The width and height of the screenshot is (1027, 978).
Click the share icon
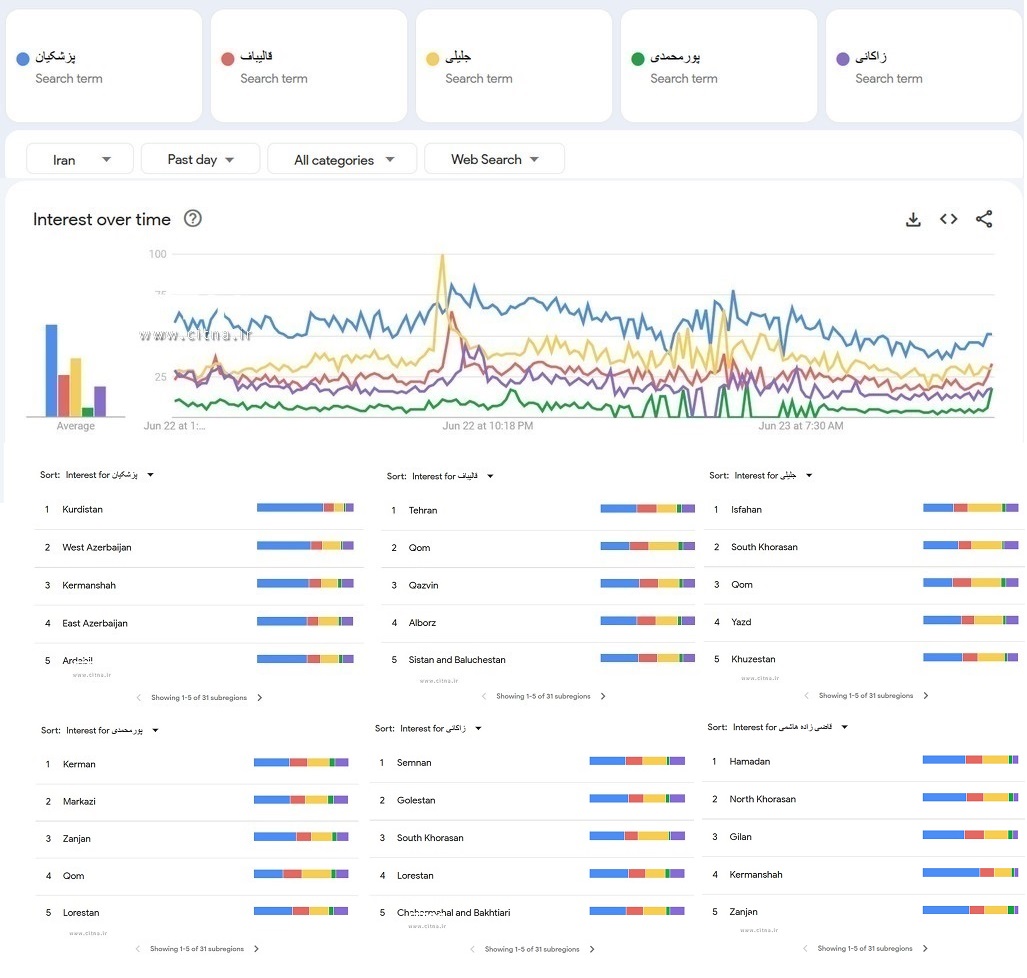984,220
